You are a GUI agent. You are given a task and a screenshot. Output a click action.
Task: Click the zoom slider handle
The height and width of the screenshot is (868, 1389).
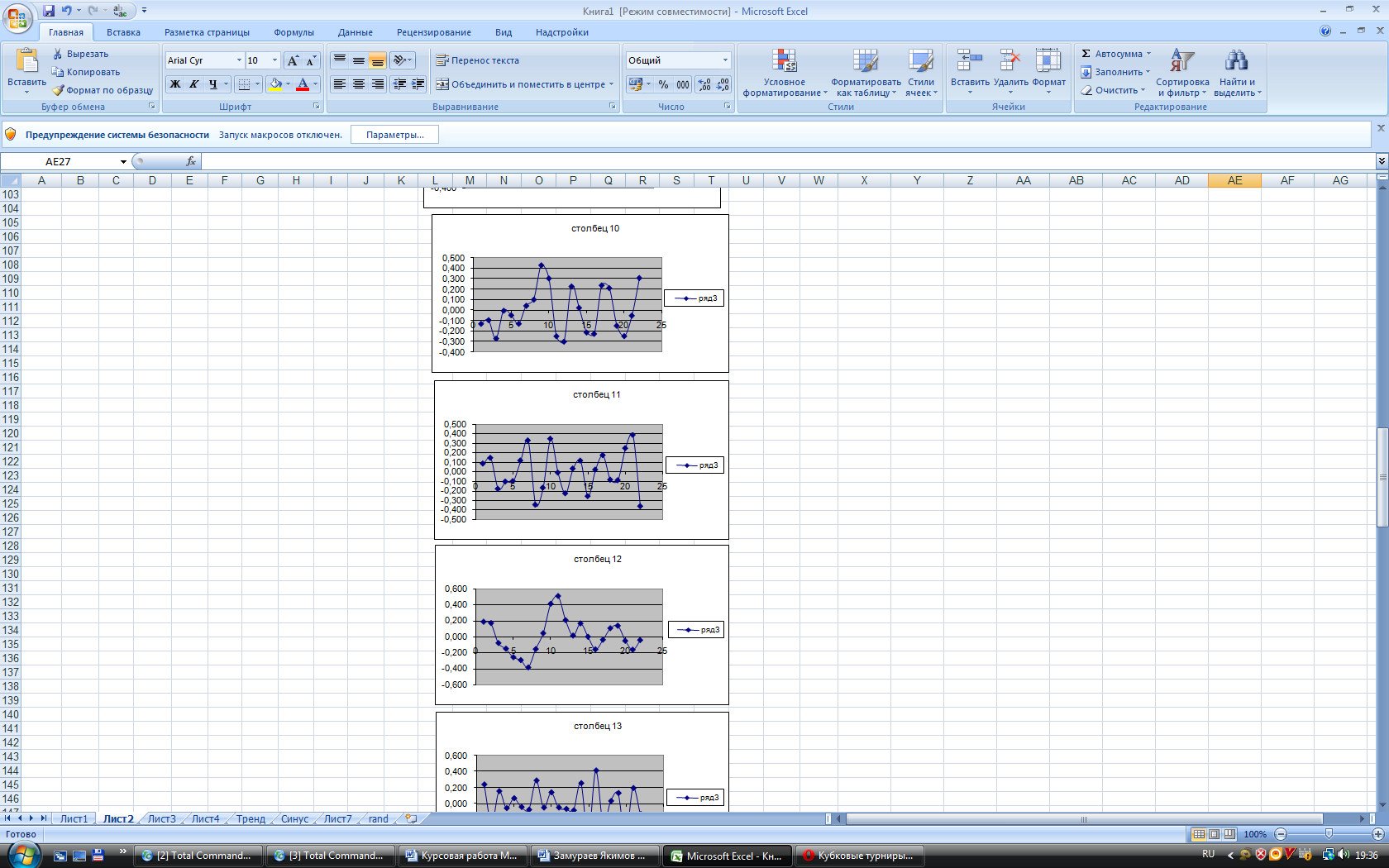1329,834
